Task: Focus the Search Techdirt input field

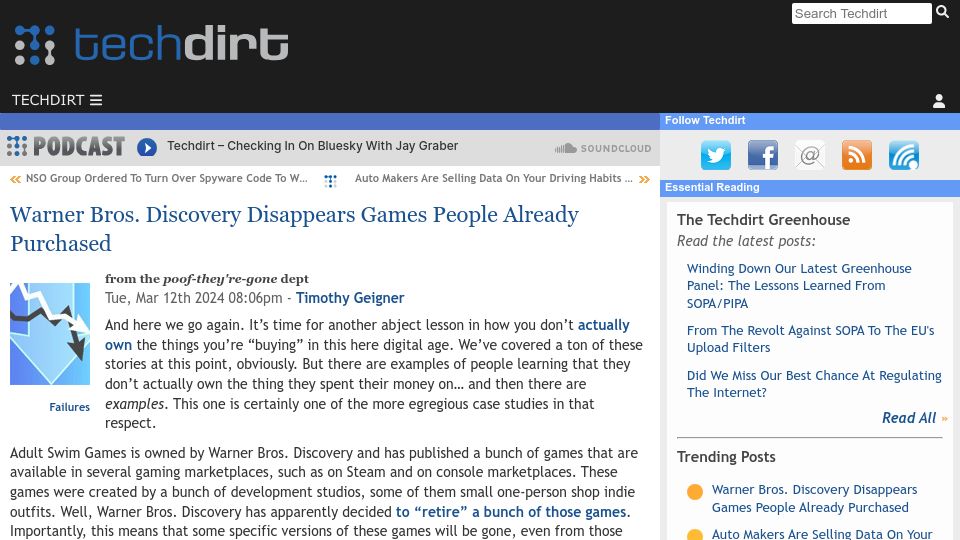Action: pyautogui.click(x=861, y=13)
